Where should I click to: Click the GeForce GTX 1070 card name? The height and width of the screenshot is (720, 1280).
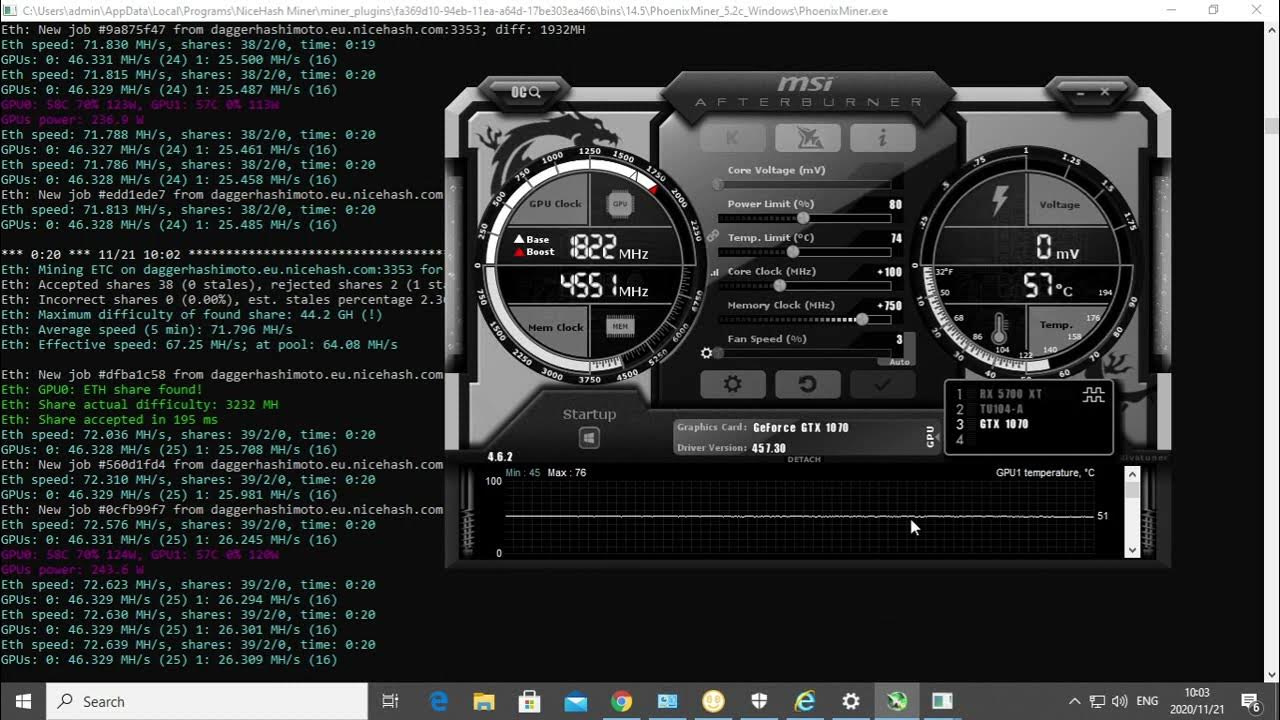801,428
